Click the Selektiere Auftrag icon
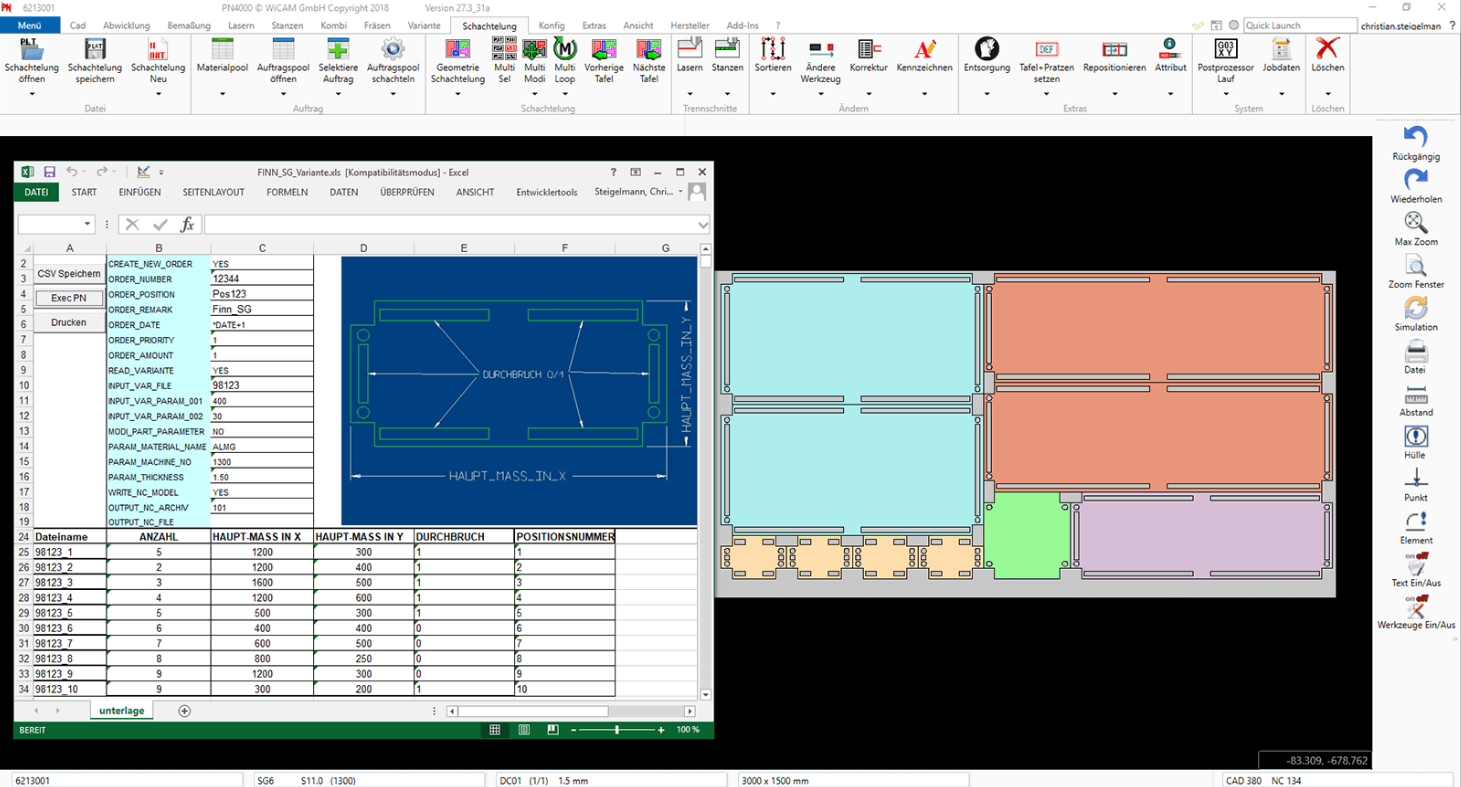The height and width of the screenshot is (787, 1461). [x=338, y=48]
